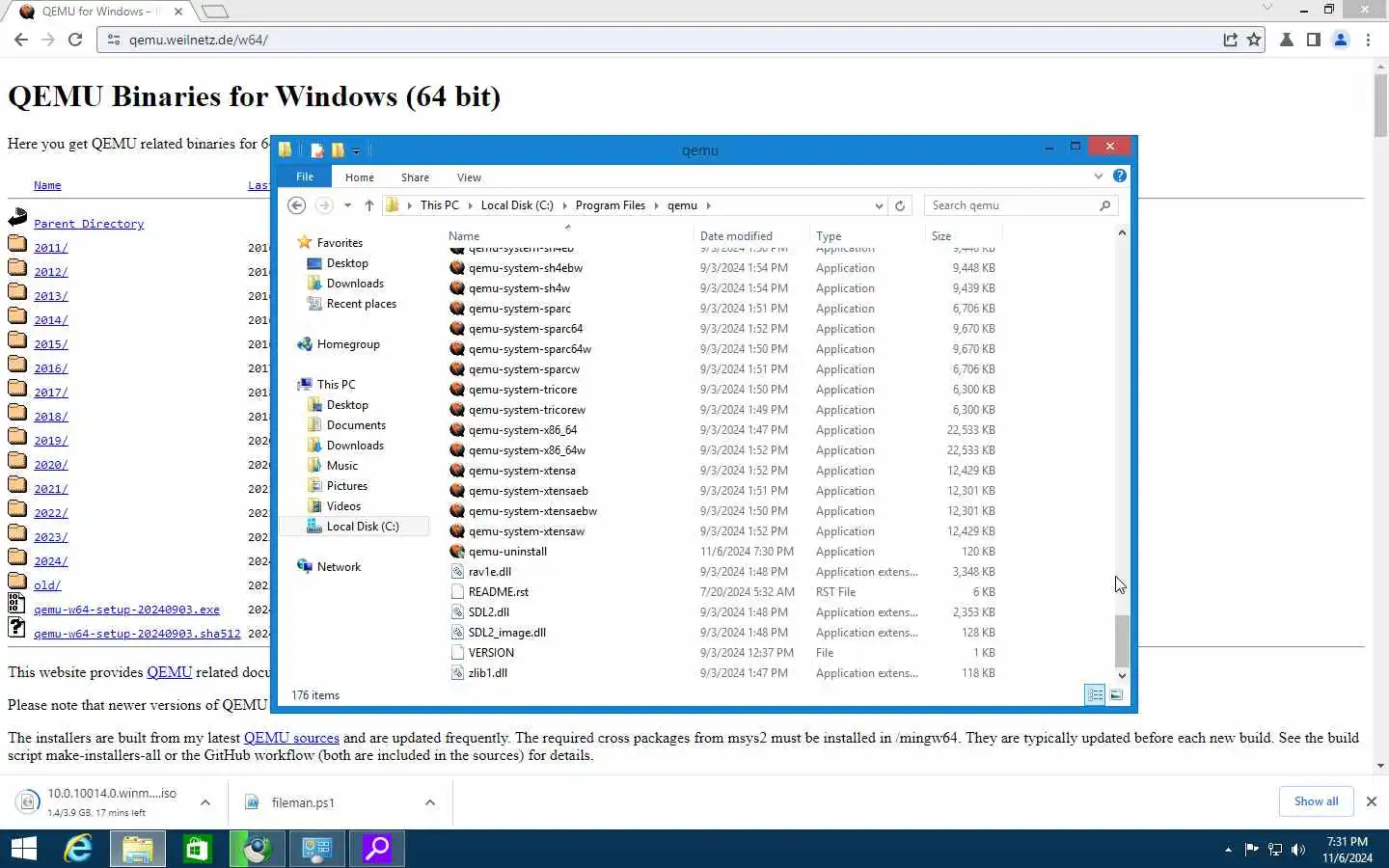Open the recent locations dropdown in Explorer
This screenshot has height=868, width=1389.
coord(347,205)
